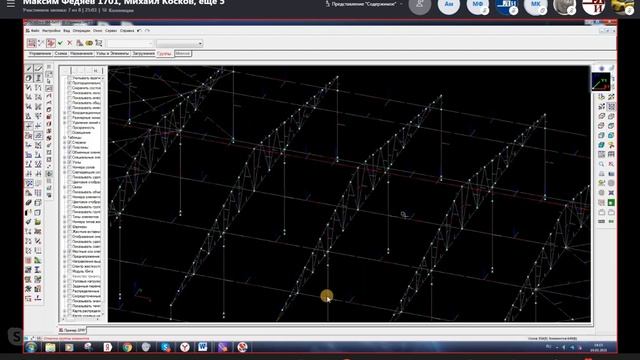Click the red highlighted icon in the top toolbar
This screenshot has width=640, height=360.
(51, 43)
